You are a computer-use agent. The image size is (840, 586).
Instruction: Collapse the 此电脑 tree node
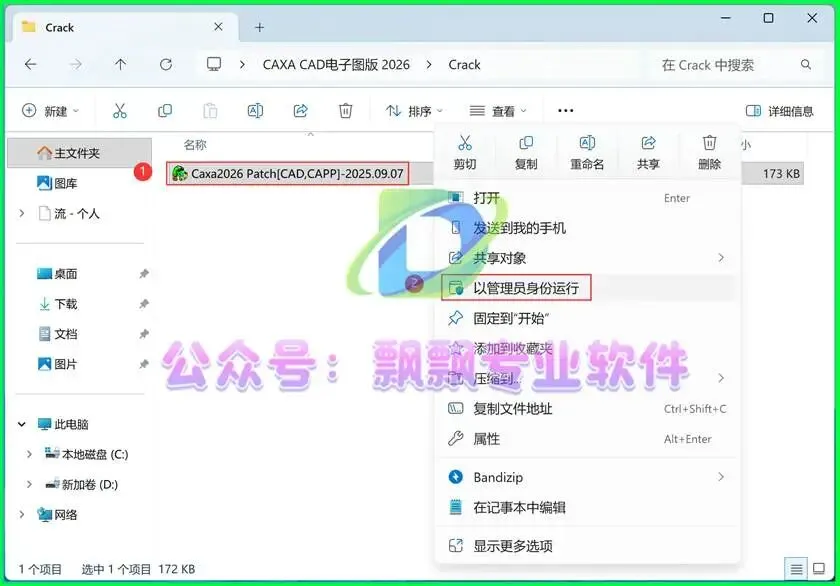tap(21, 424)
